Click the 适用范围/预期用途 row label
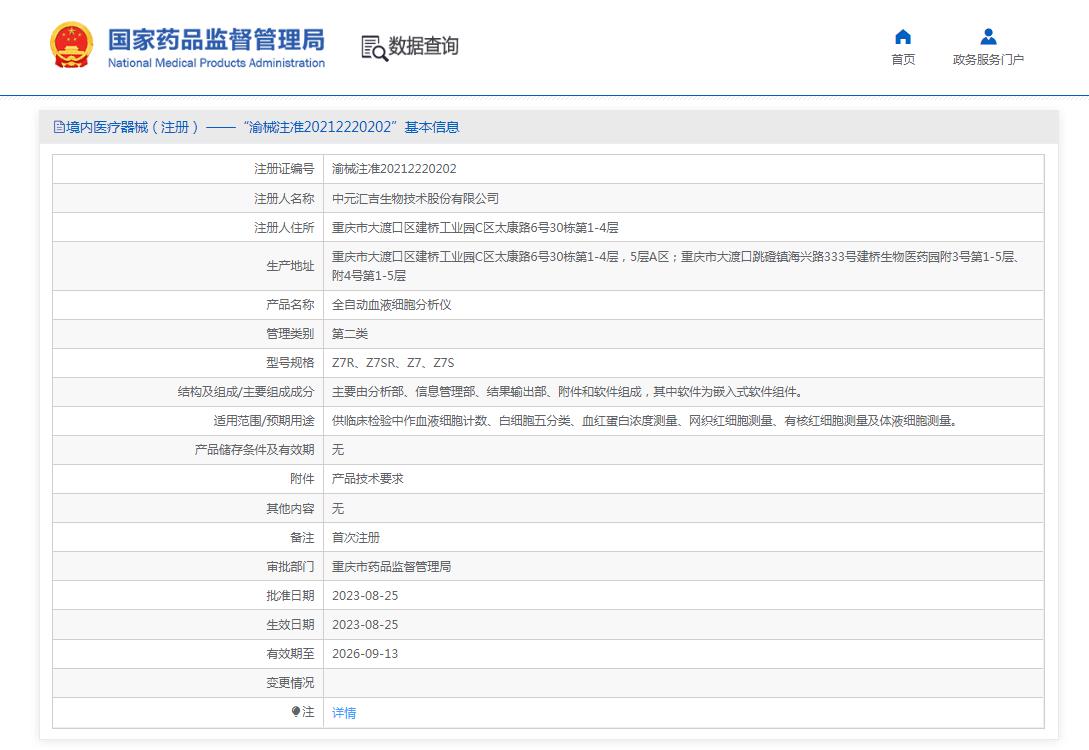The width and height of the screenshot is (1089, 750). tap(264, 421)
